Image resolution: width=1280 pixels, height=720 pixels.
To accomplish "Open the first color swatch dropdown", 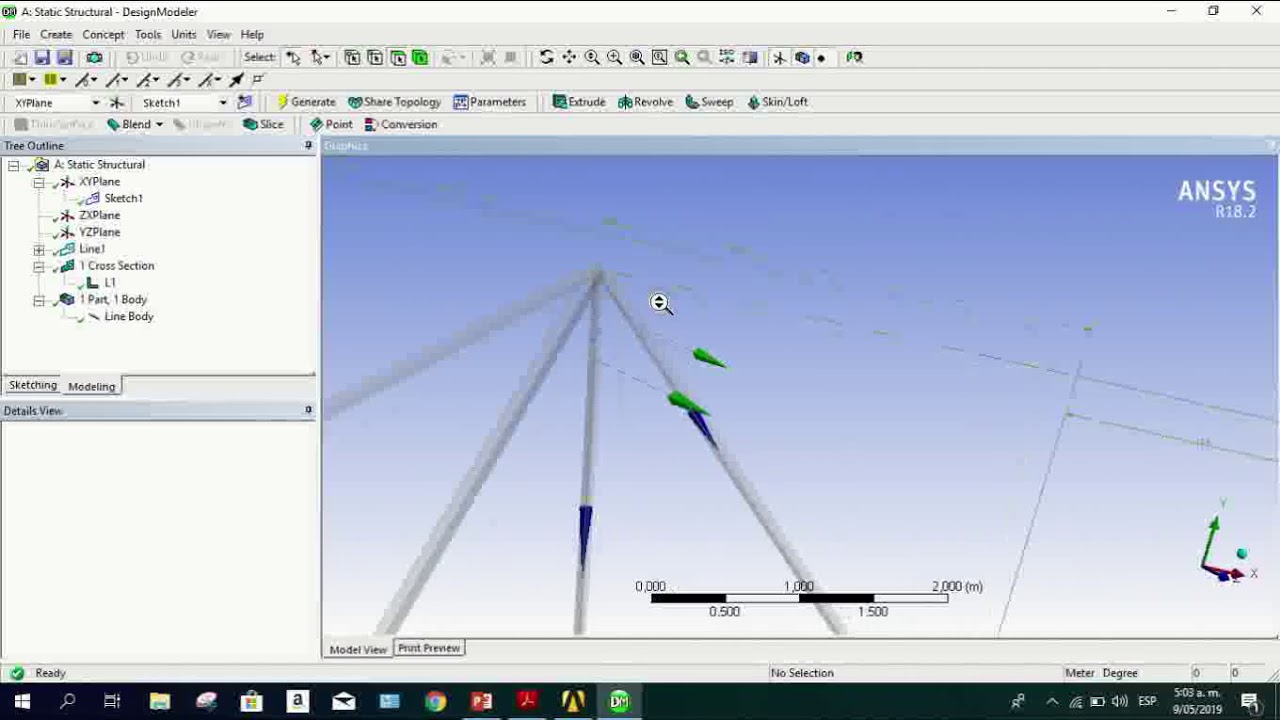I will pos(32,80).
